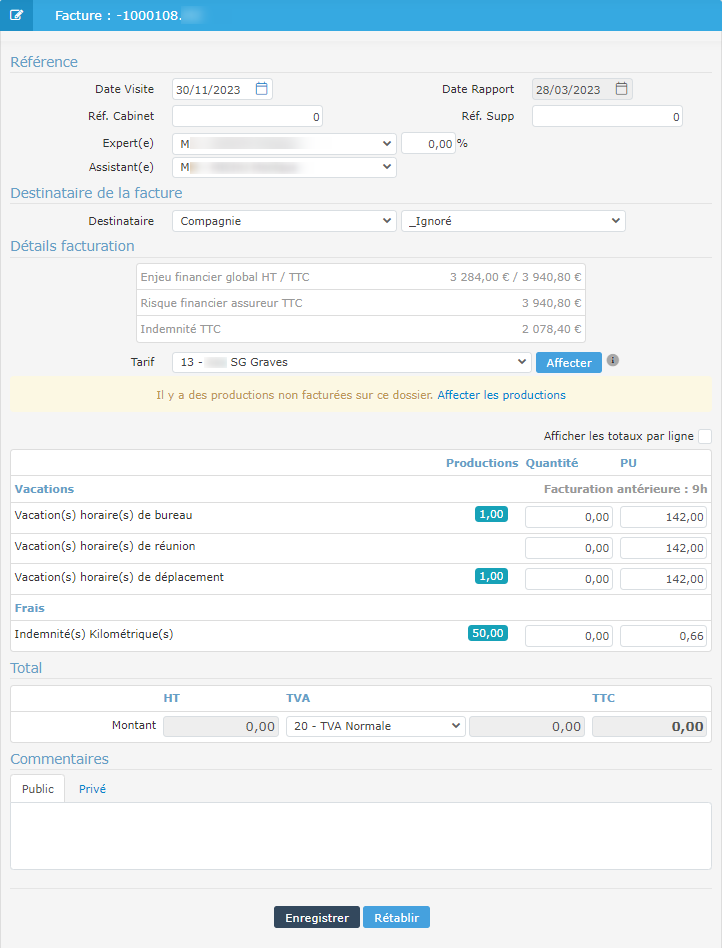
Task: Click the kilometric indemnity quantity field
Action: click(x=569, y=636)
